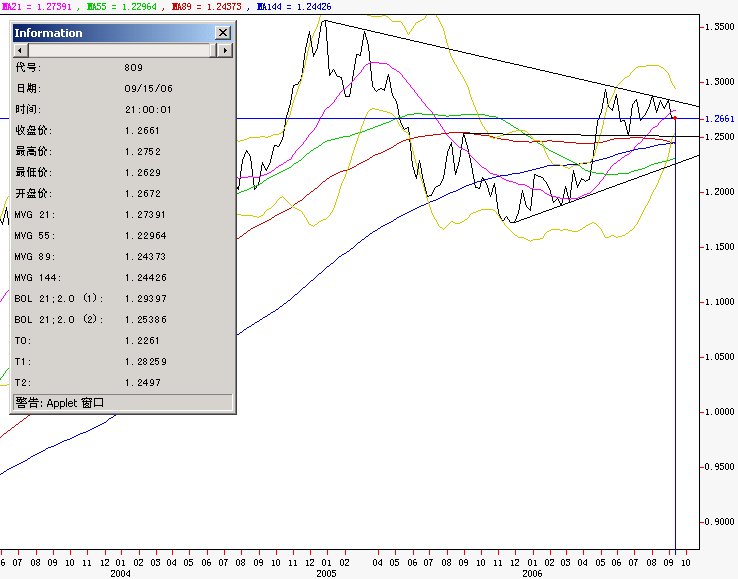Close the Information window
Viewport: 738px width, 579px height.
[x=223, y=32]
